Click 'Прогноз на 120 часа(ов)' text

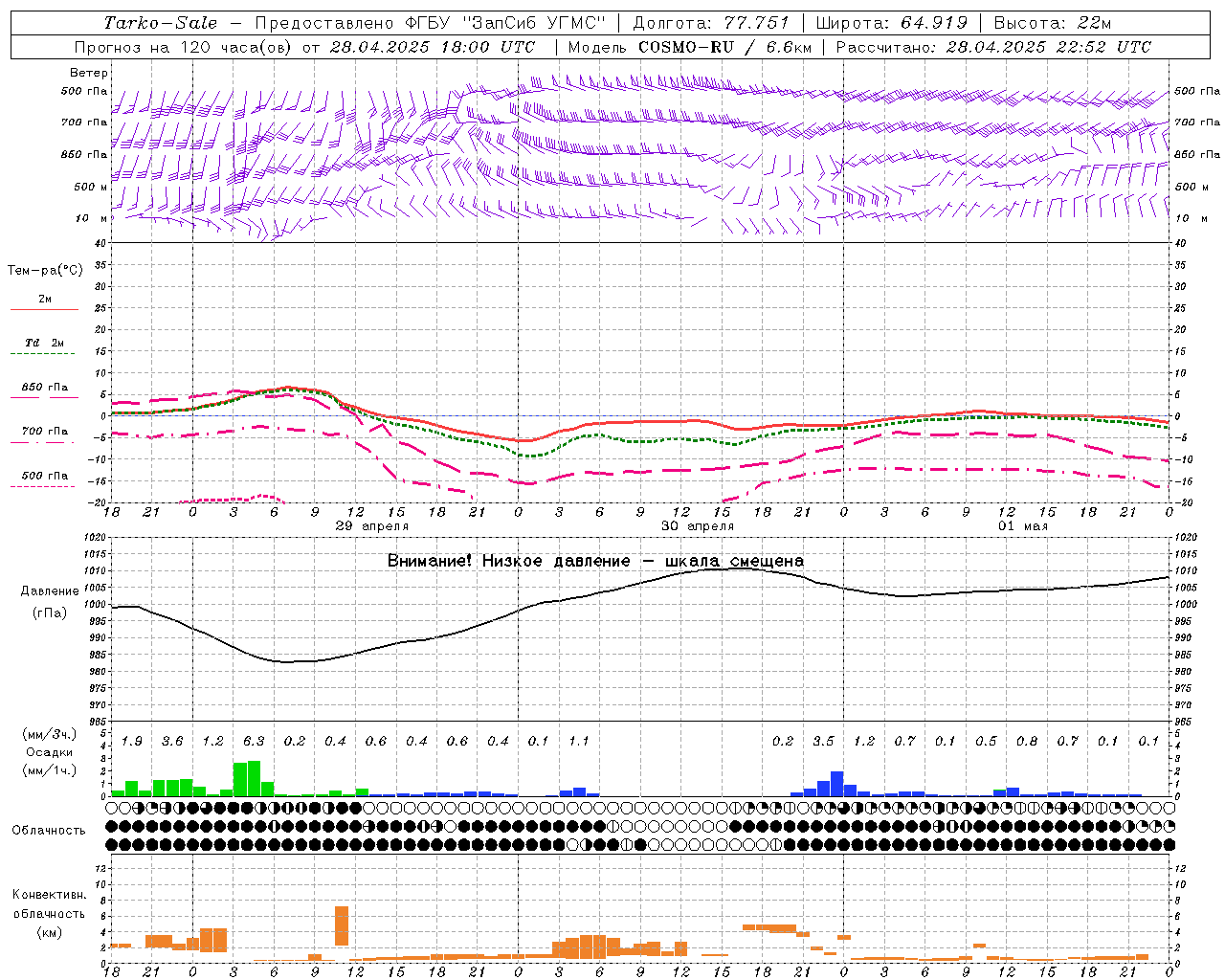click(185, 47)
